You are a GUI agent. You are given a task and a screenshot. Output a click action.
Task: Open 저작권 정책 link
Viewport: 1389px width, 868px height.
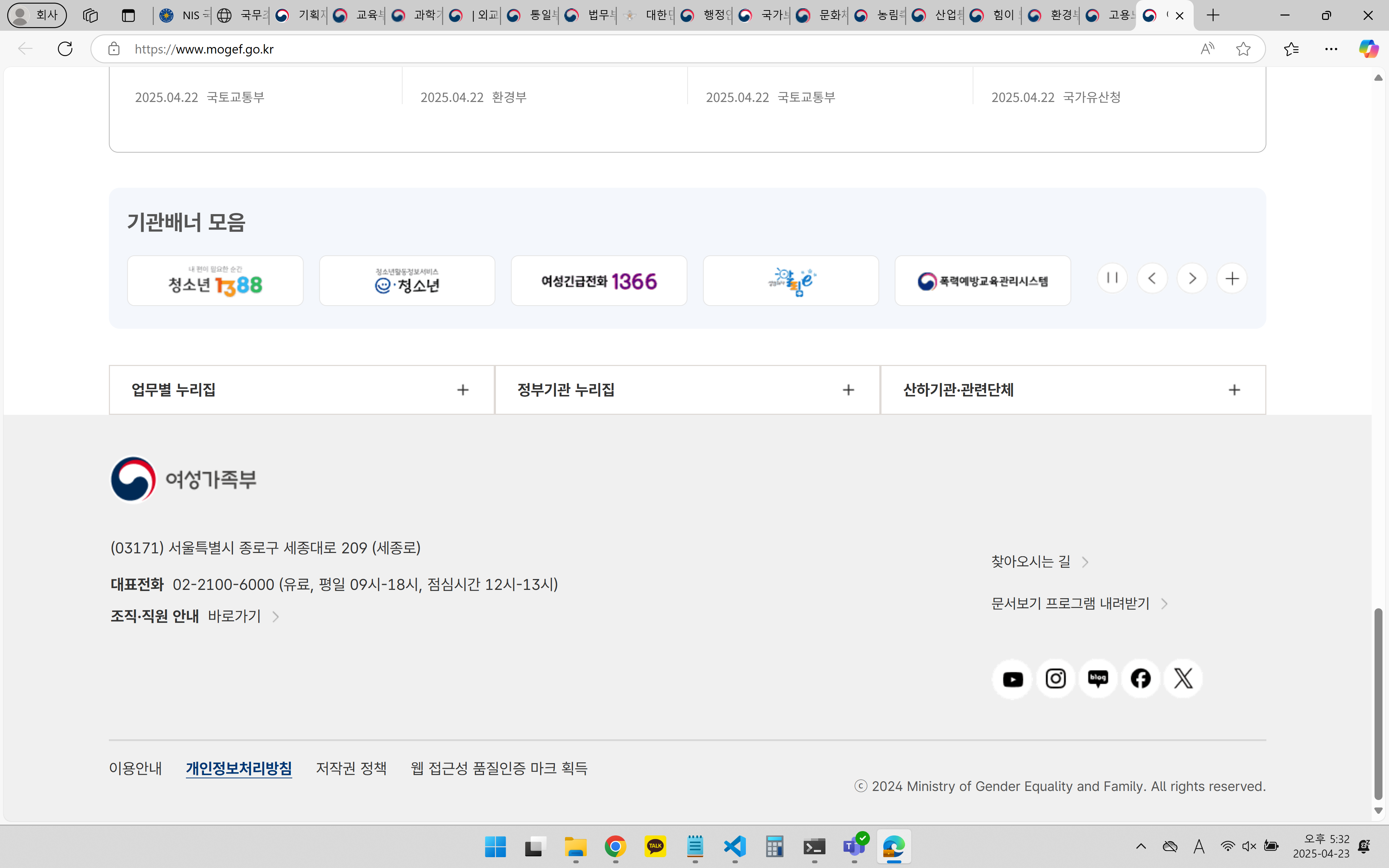[351, 768]
